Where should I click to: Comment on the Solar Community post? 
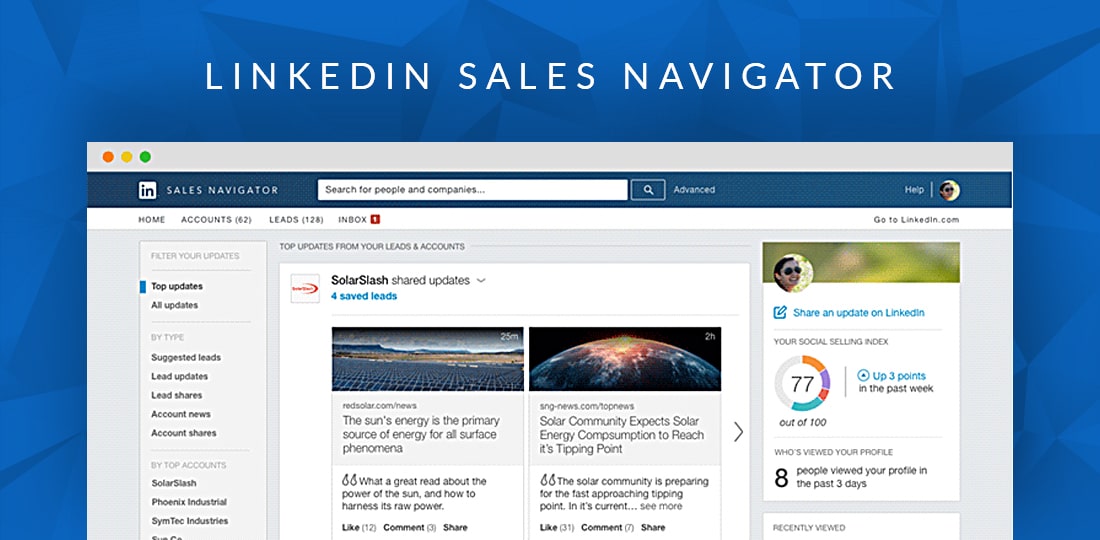(x=602, y=527)
